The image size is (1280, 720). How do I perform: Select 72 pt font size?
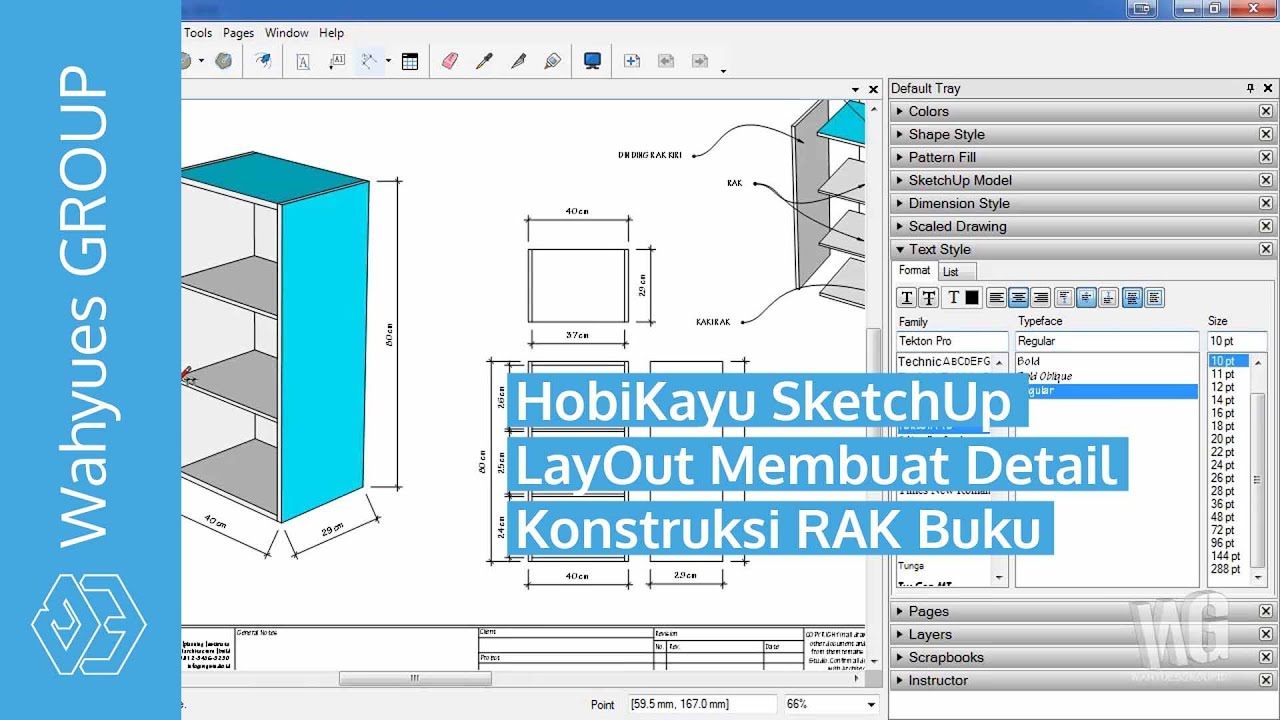click(x=1223, y=530)
